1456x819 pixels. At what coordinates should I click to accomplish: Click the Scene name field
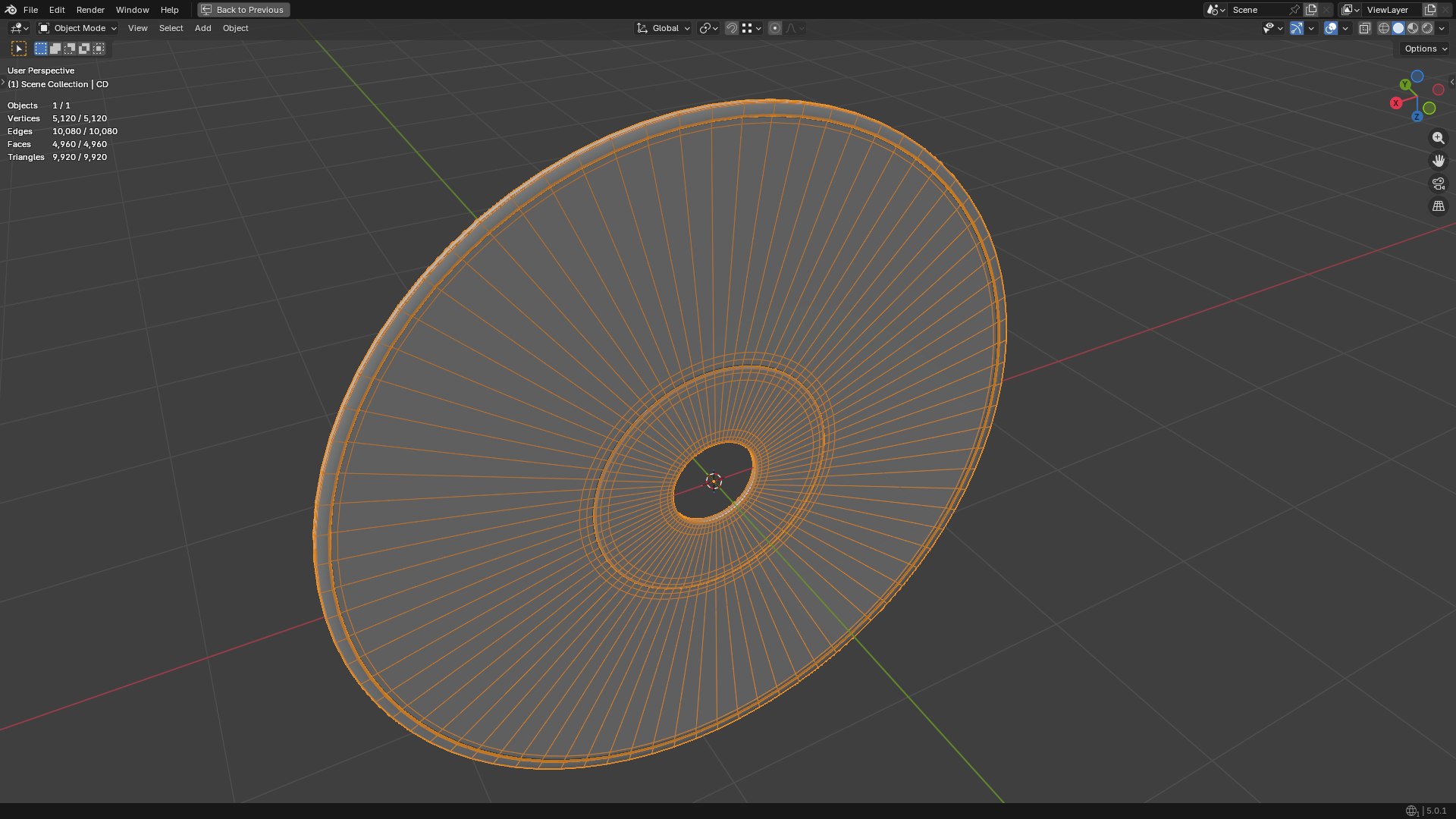[1259, 10]
